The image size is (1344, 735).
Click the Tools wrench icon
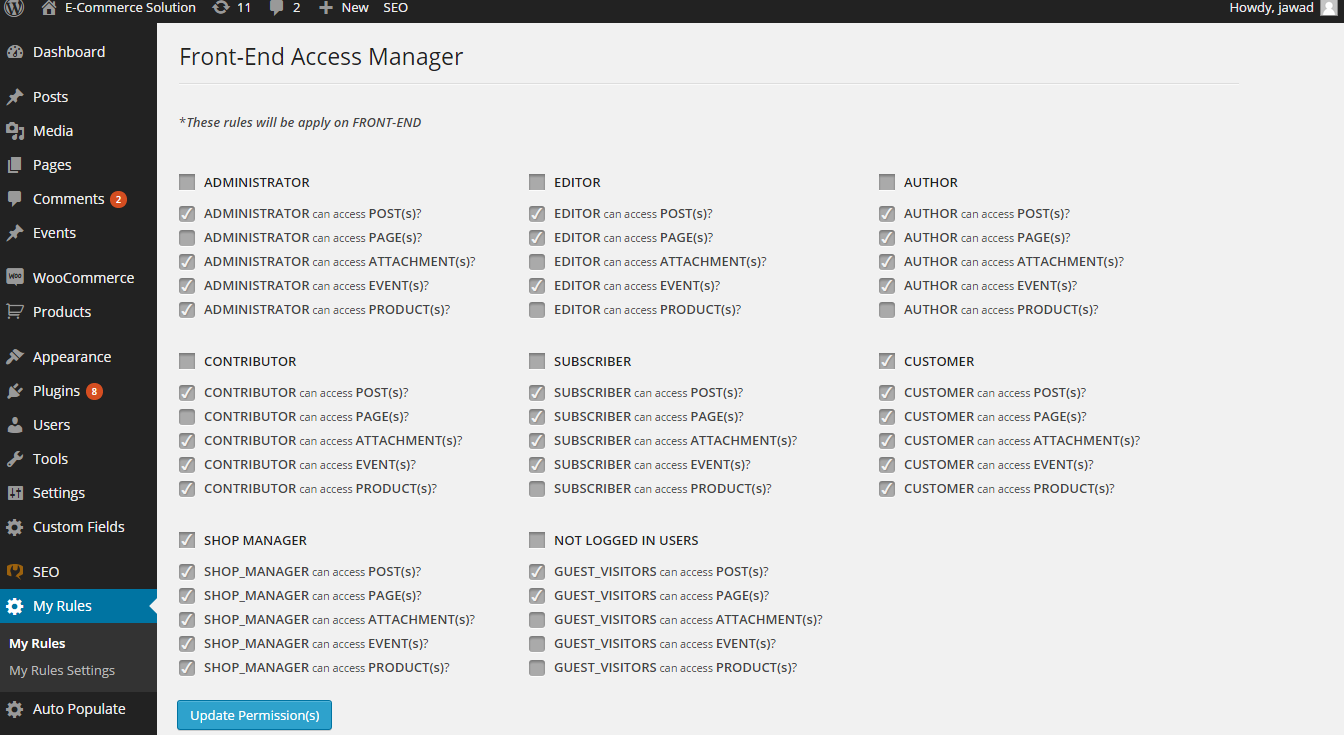coord(15,459)
